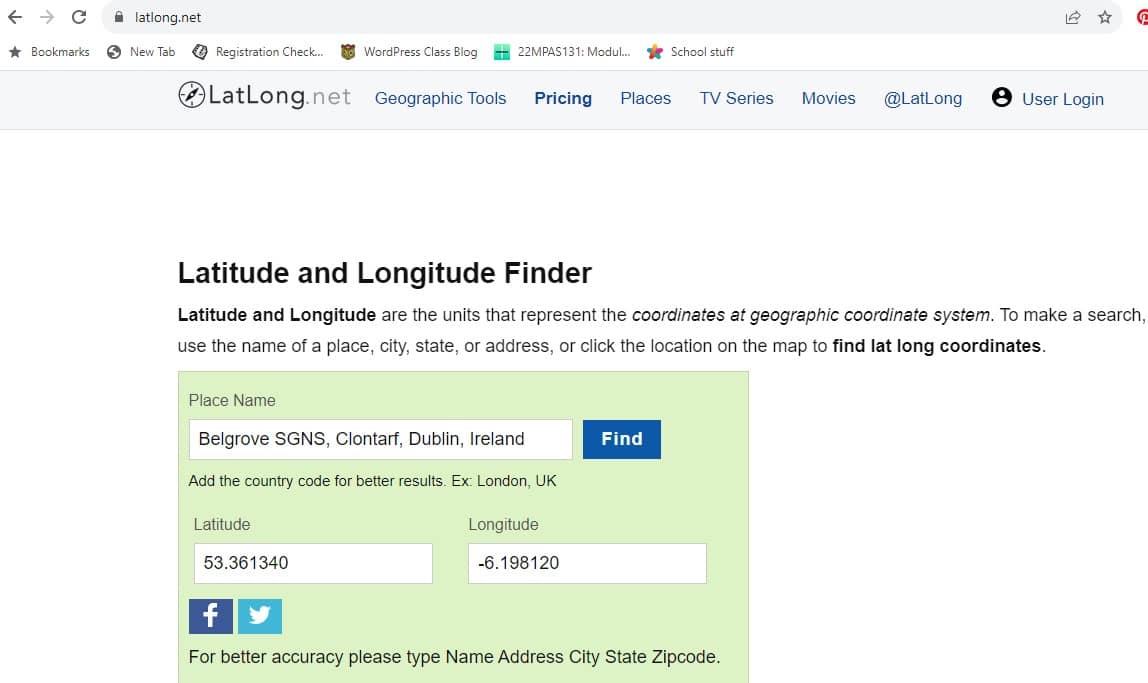View site info lock icon
Image resolution: width=1148 pixels, height=683 pixels.
click(x=119, y=17)
